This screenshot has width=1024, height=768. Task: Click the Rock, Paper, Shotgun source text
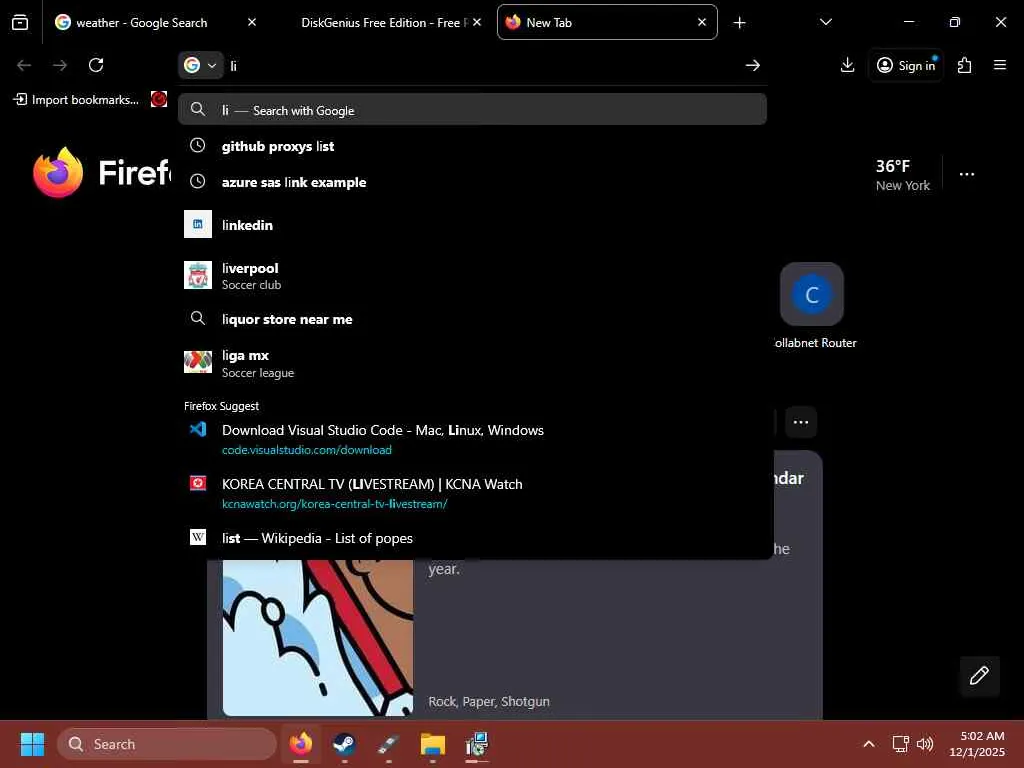(x=488, y=701)
